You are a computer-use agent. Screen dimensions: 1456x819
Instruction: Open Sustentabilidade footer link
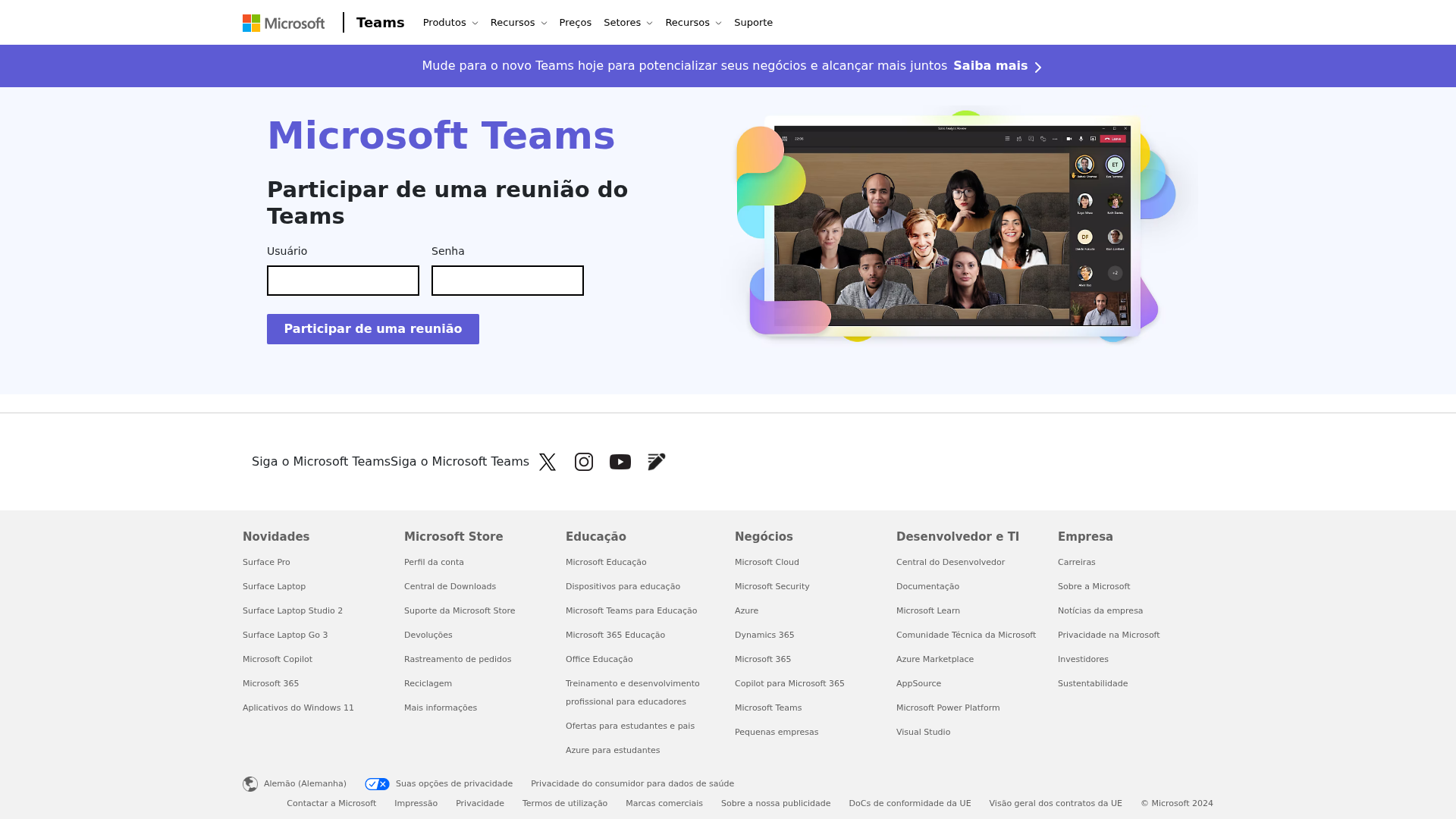point(1093,684)
